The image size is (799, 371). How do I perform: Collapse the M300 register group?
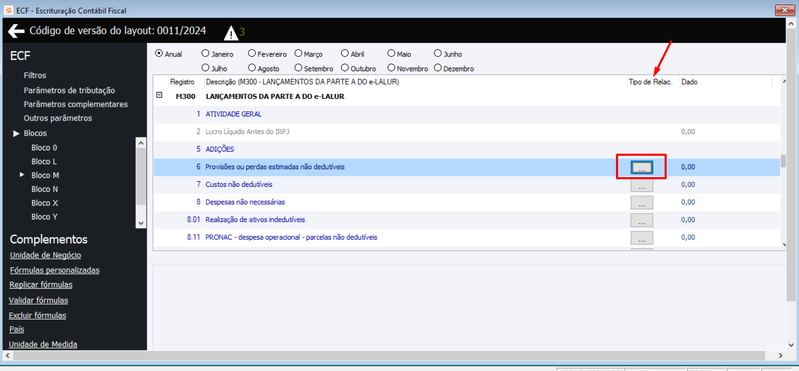[x=159, y=95]
